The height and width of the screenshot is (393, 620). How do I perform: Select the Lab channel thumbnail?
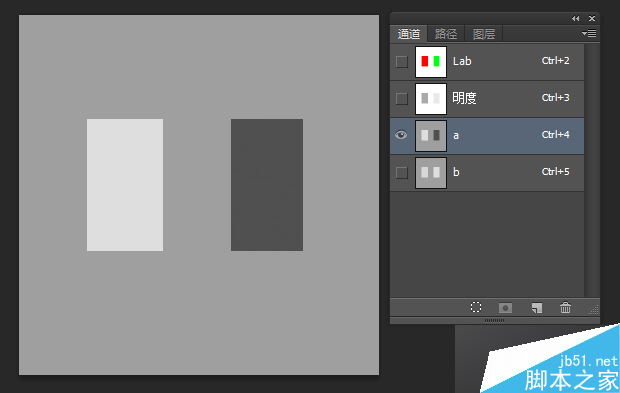(x=431, y=62)
